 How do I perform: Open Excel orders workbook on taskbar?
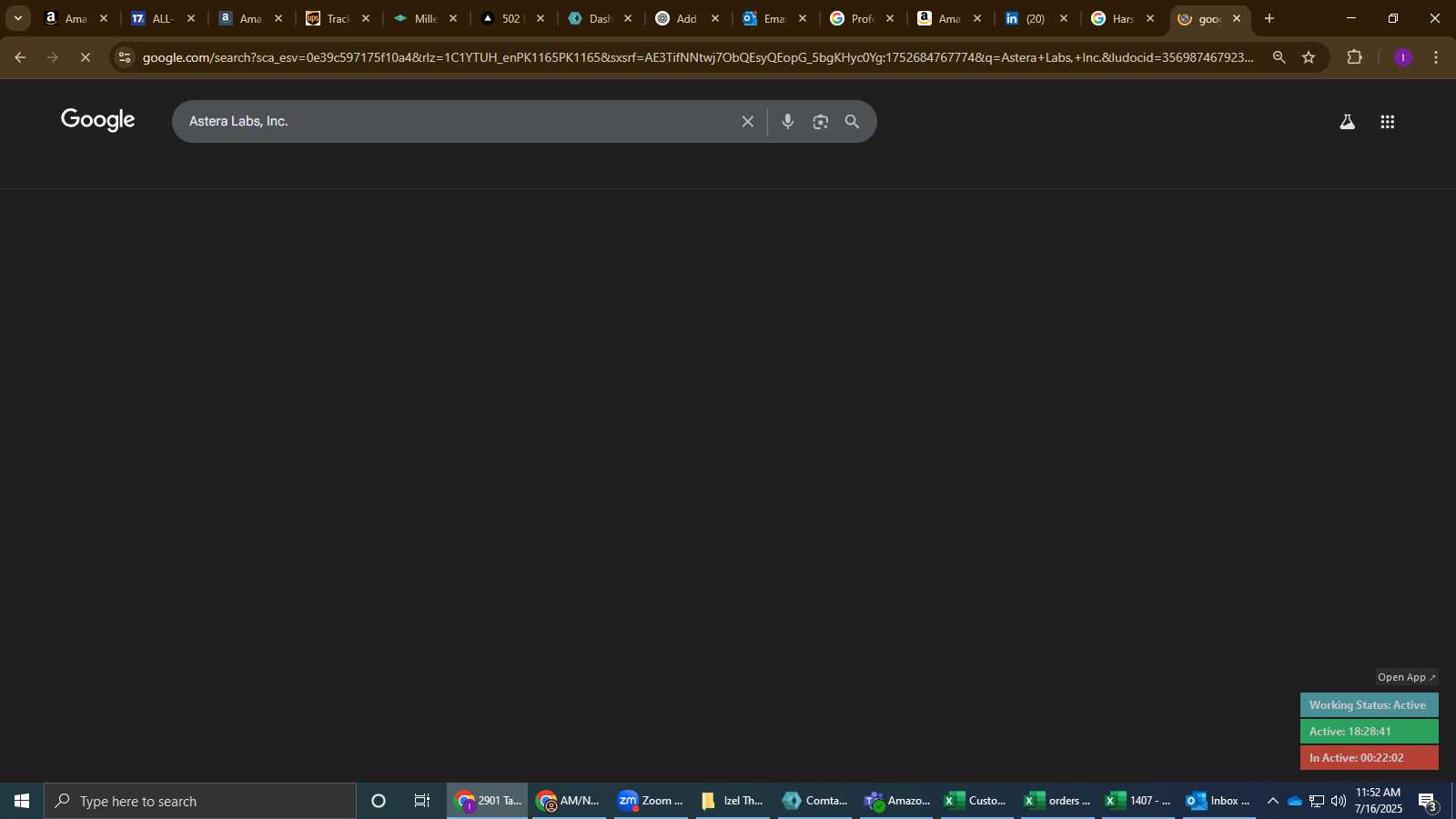(1057, 801)
